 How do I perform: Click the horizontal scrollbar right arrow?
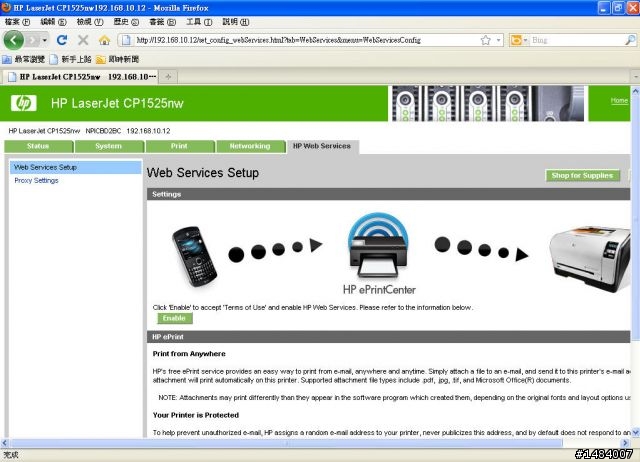tap(625, 443)
